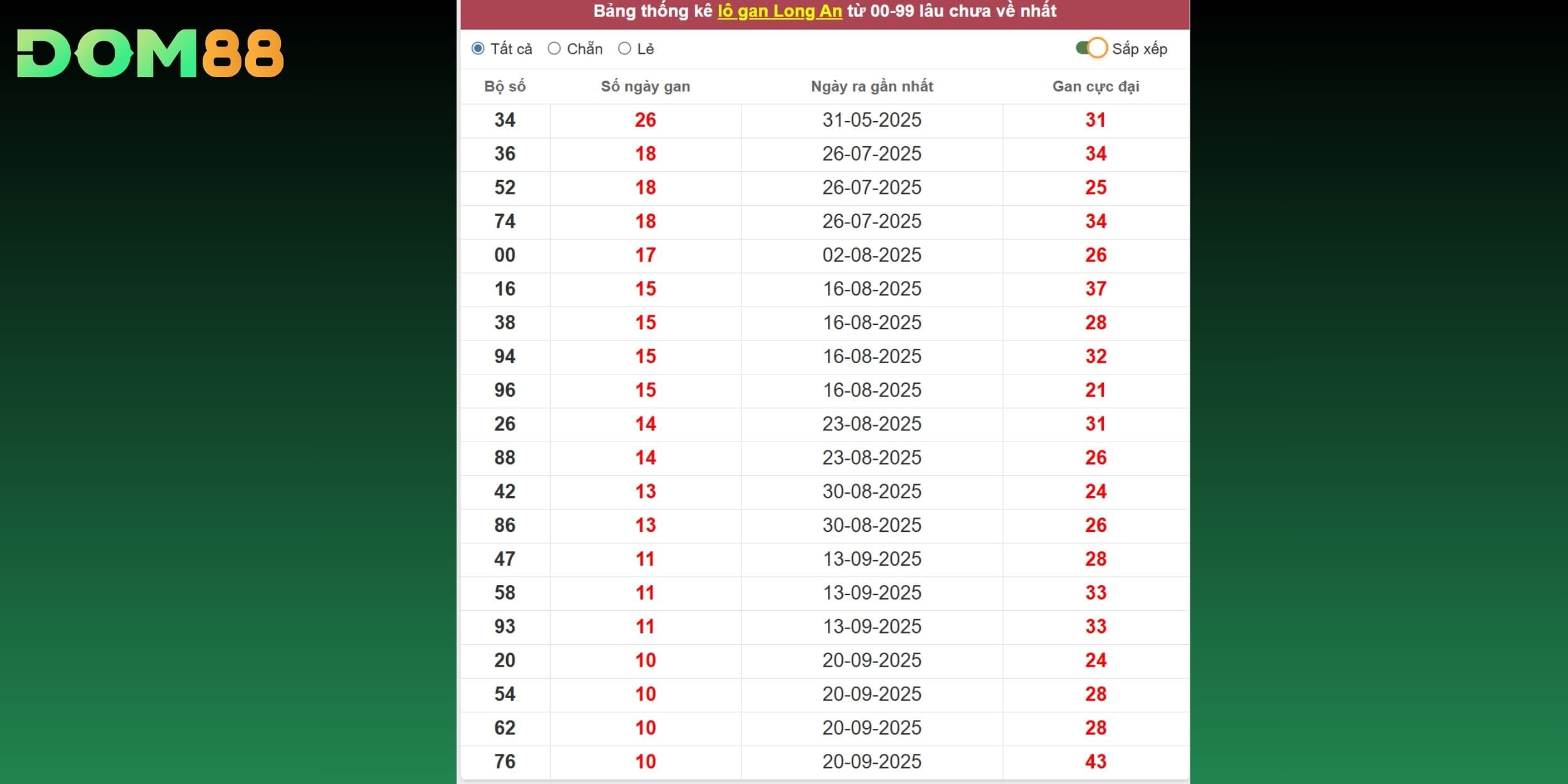Select the 'Chẵn' radio option
The image size is (1568, 784).
554,48
